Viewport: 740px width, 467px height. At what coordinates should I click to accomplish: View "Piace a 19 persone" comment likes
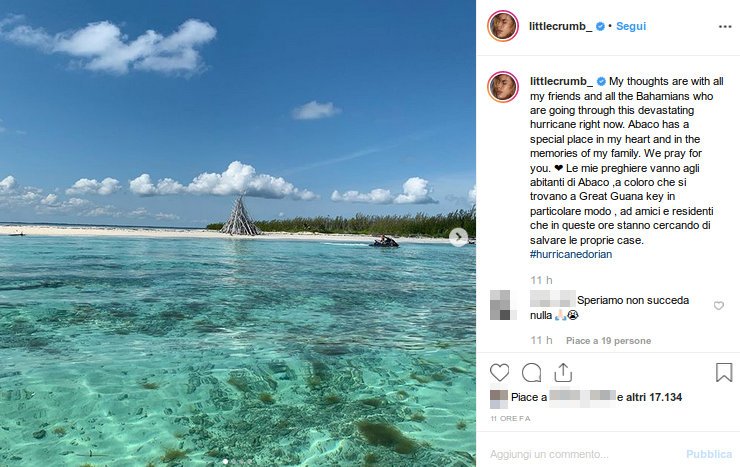pos(608,340)
